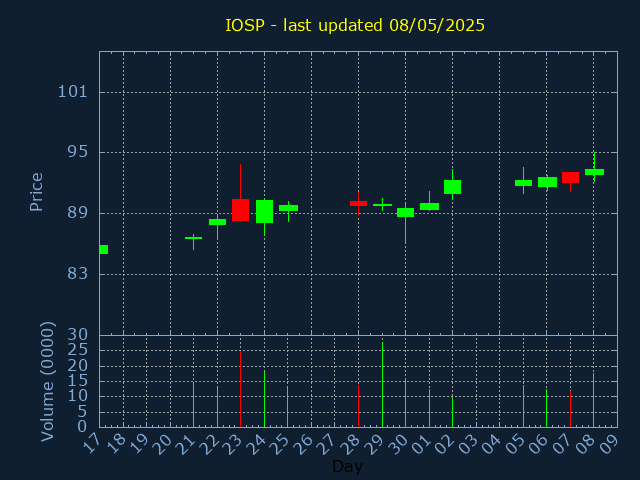Click the chart title "IOSP - last updated 08/05/2025"
This screenshot has width=640, height=480.
[x=355, y=25]
